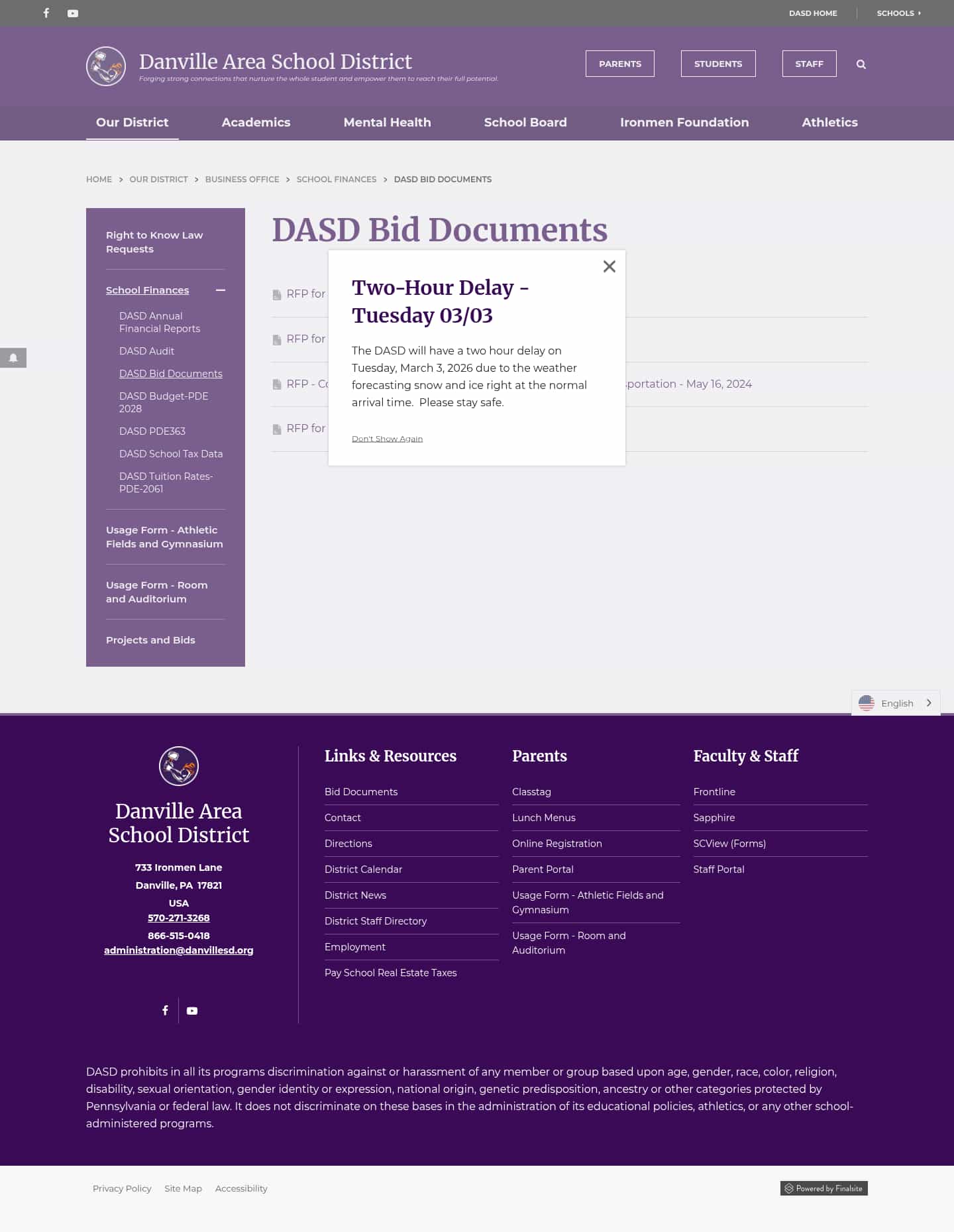This screenshot has width=954, height=1232.
Task: Open Pay School Real Estate Taxes
Action: click(391, 973)
